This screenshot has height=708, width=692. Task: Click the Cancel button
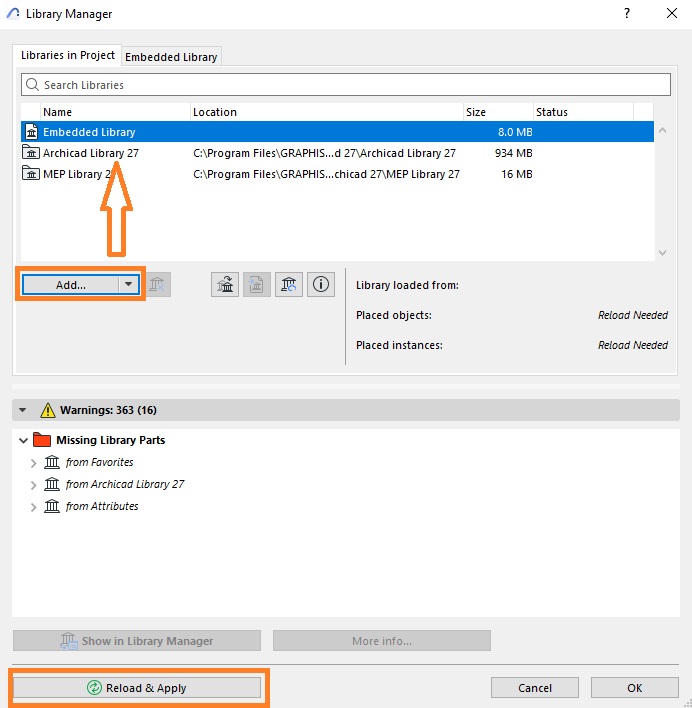535,688
